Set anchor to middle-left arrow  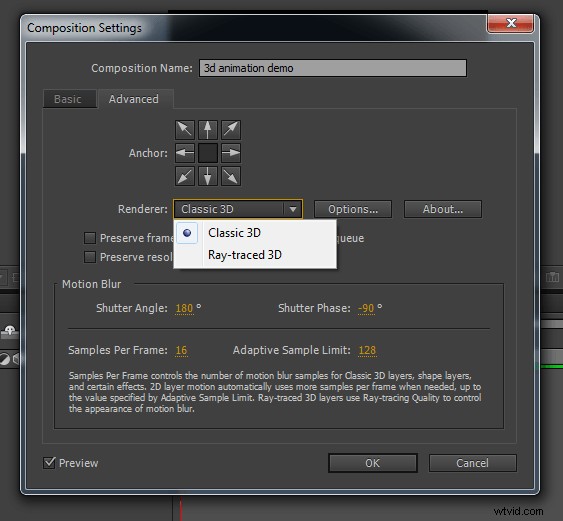click(185, 153)
